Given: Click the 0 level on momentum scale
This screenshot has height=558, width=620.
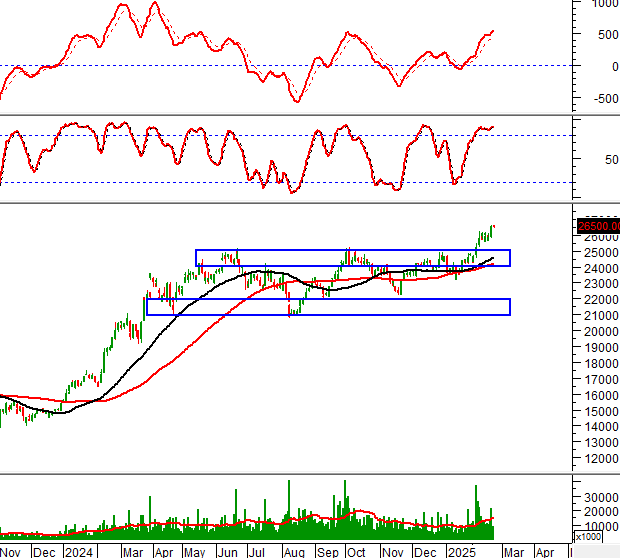Looking at the screenshot, I should [x=615, y=67].
